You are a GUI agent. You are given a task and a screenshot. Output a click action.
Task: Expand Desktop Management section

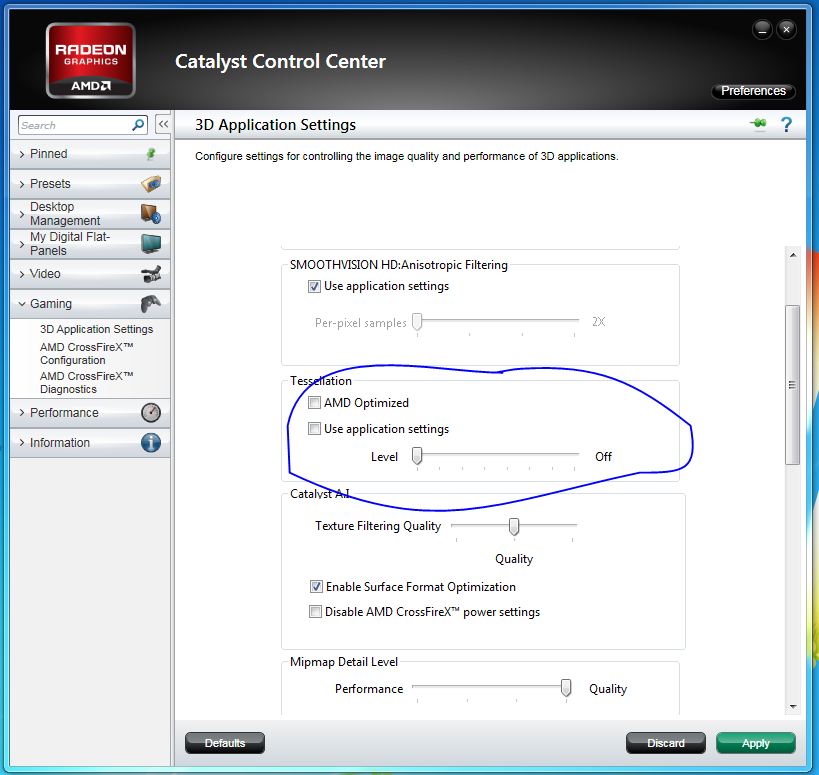(x=22, y=214)
